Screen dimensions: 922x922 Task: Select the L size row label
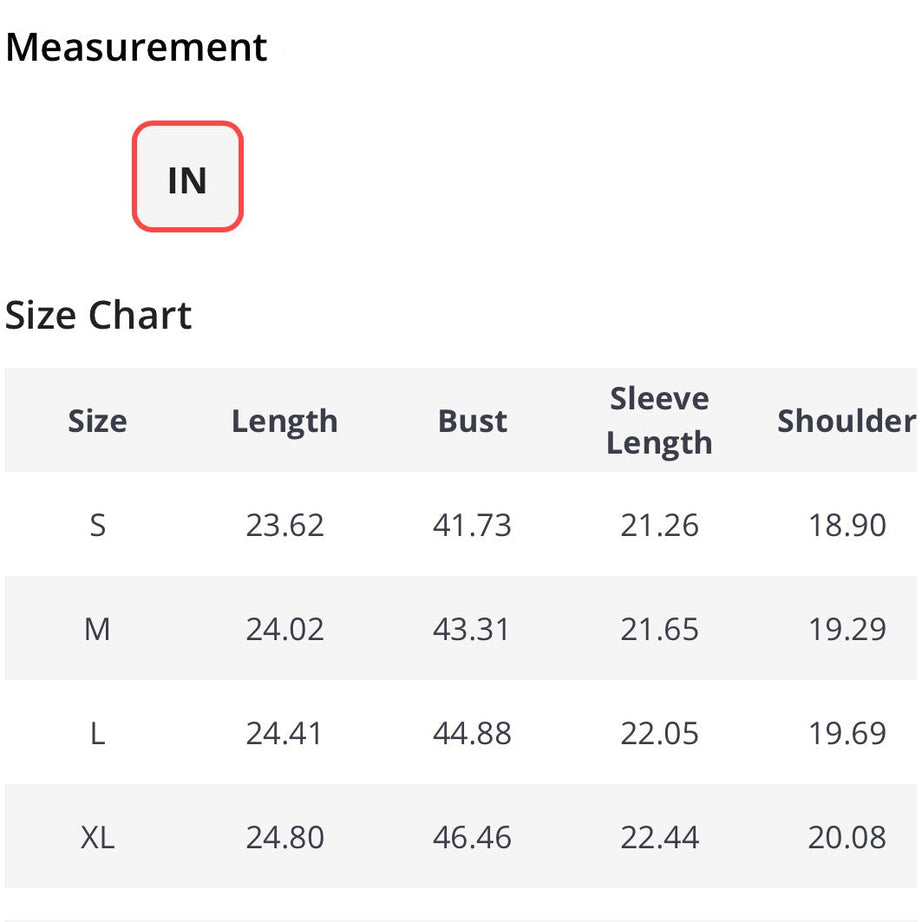[97, 733]
